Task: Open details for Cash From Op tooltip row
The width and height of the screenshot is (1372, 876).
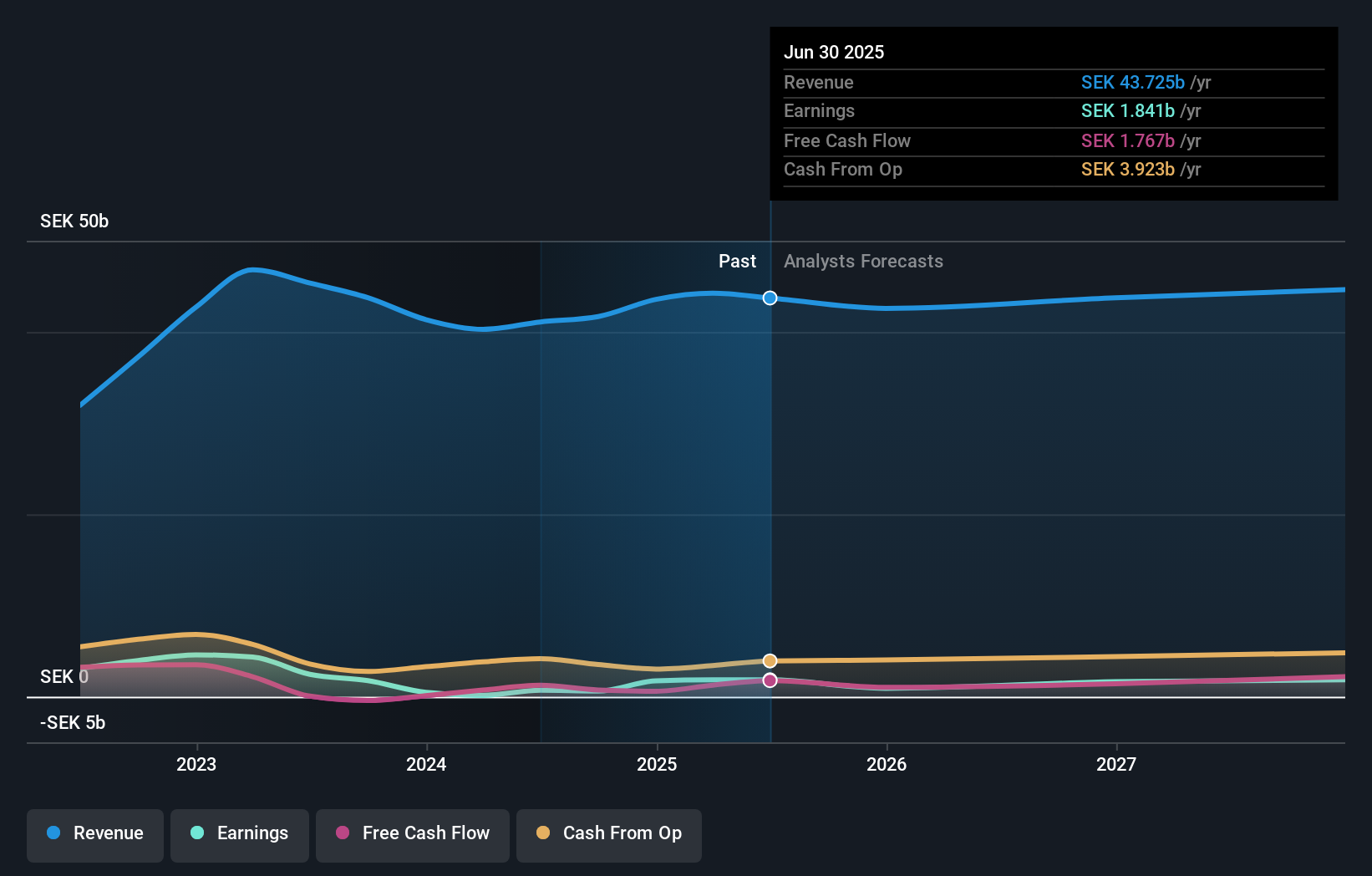Action: click(x=1053, y=169)
